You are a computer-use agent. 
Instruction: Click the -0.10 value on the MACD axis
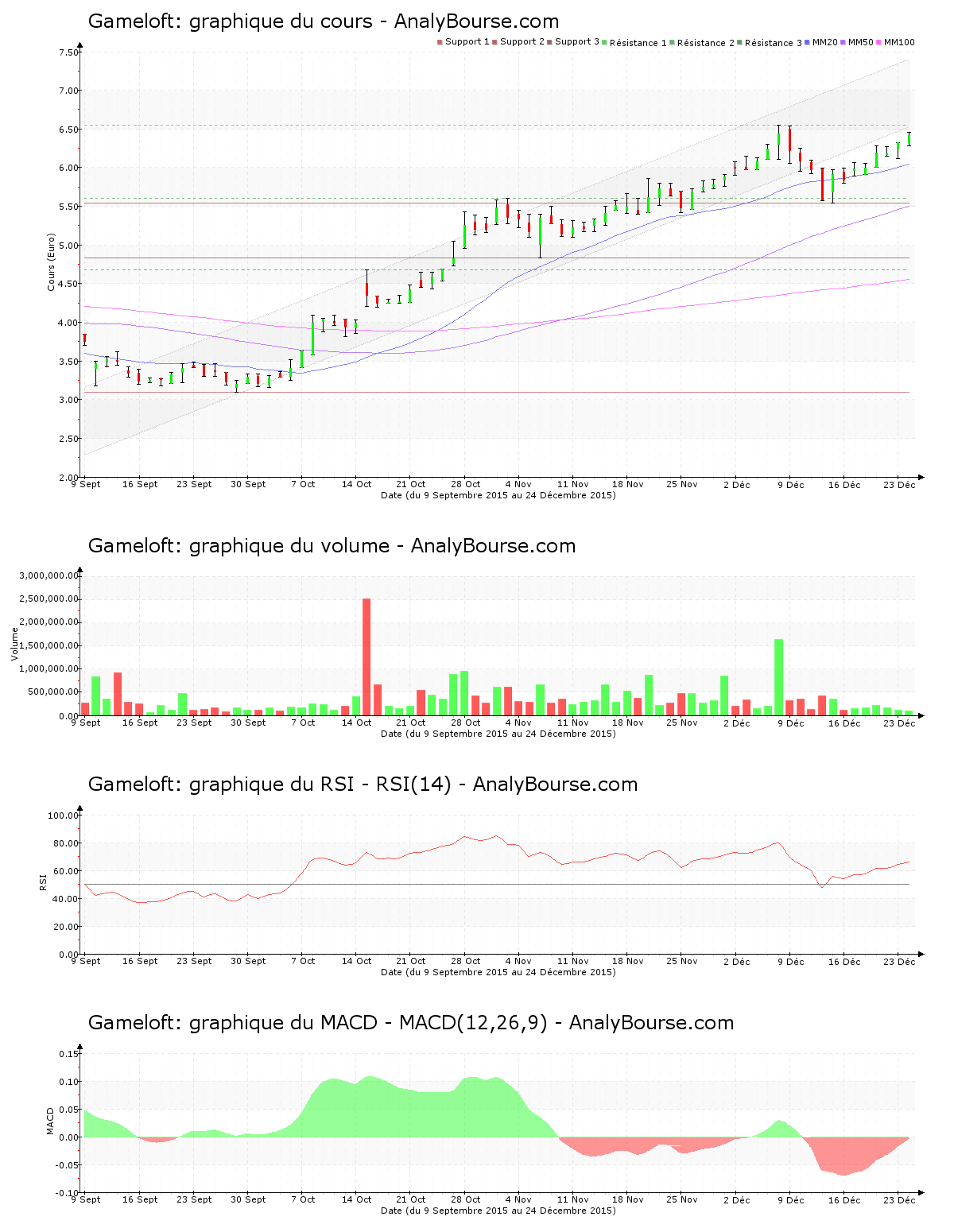[67, 1193]
